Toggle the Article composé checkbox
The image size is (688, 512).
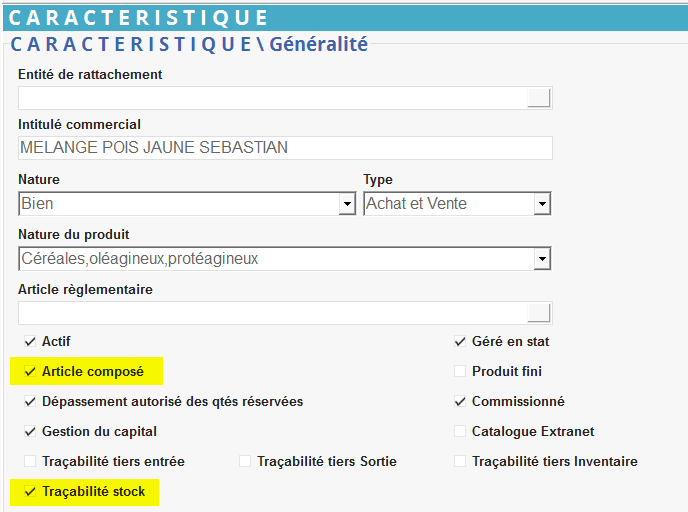click(30, 372)
